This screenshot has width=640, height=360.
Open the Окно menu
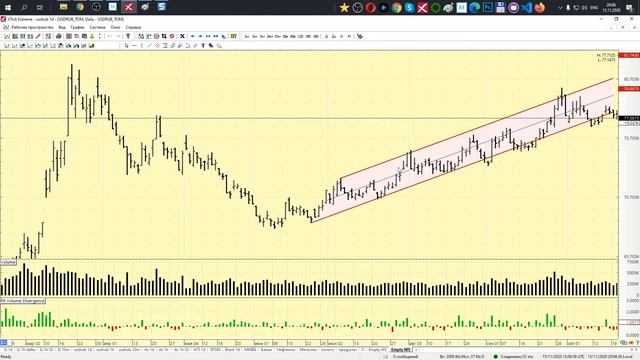coord(116,27)
